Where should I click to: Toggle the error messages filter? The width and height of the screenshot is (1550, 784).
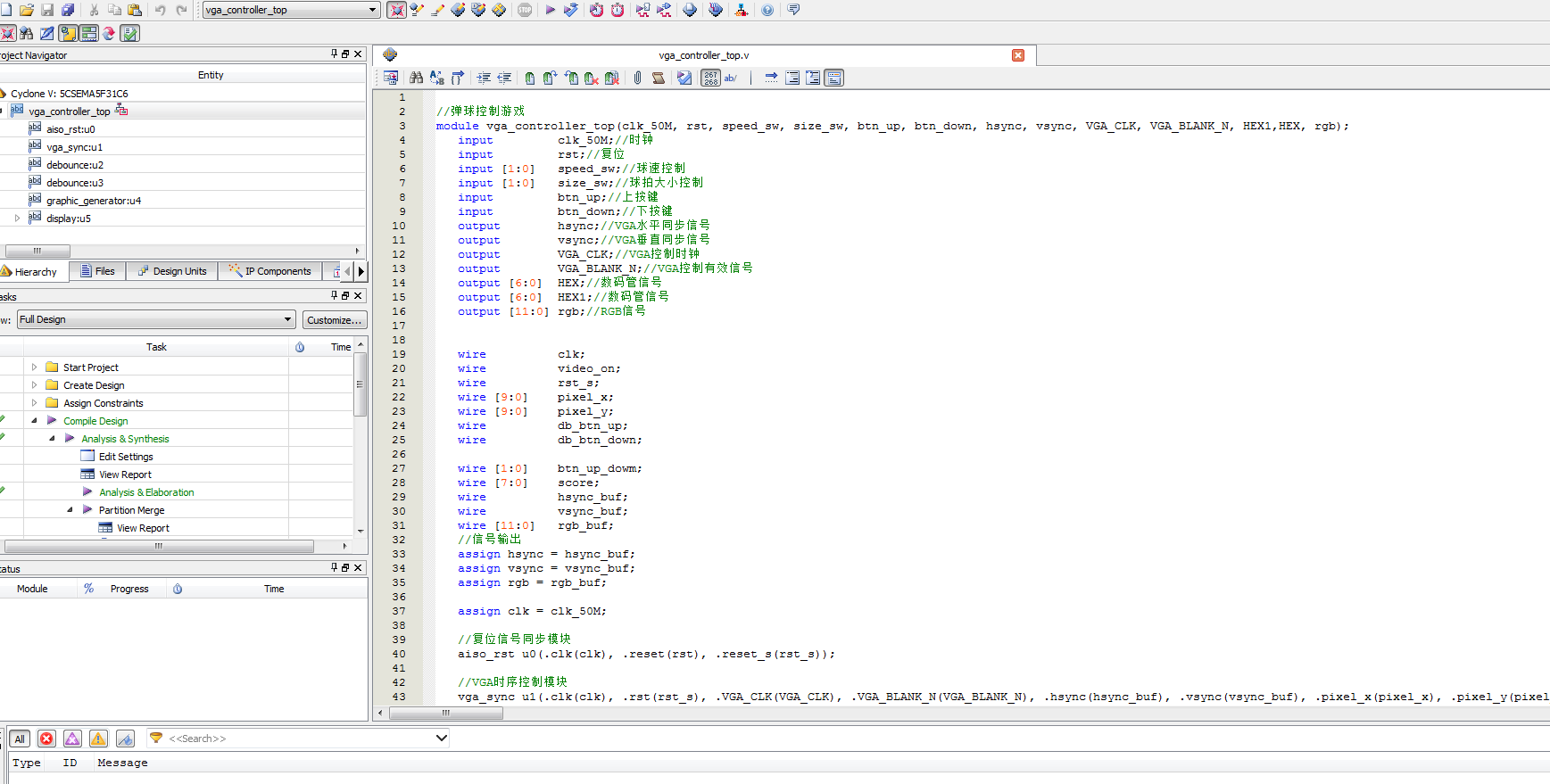(46, 739)
